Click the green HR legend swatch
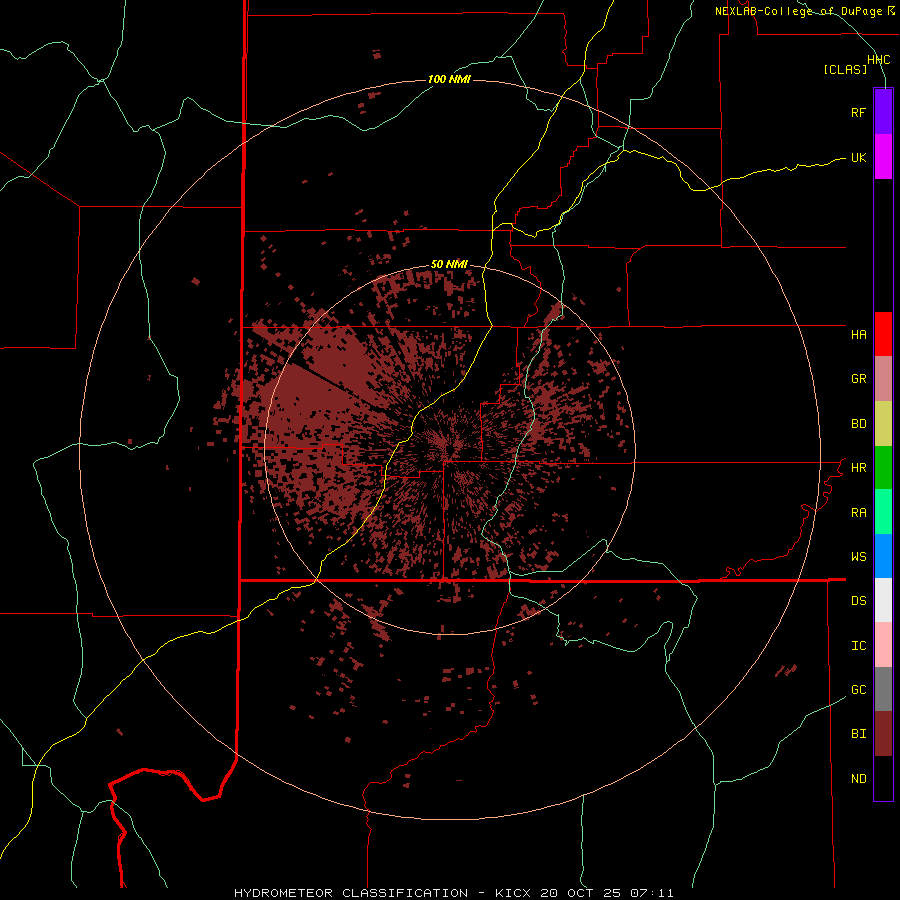900x900 pixels. (x=883, y=468)
